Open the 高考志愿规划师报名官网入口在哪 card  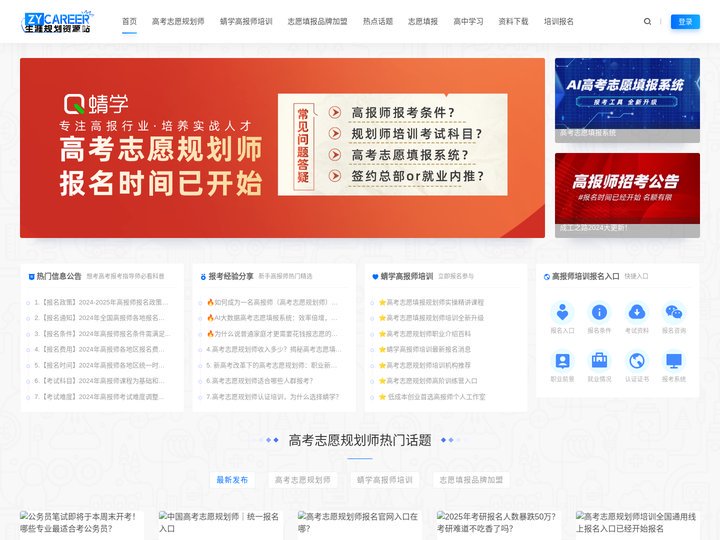[360, 523]
